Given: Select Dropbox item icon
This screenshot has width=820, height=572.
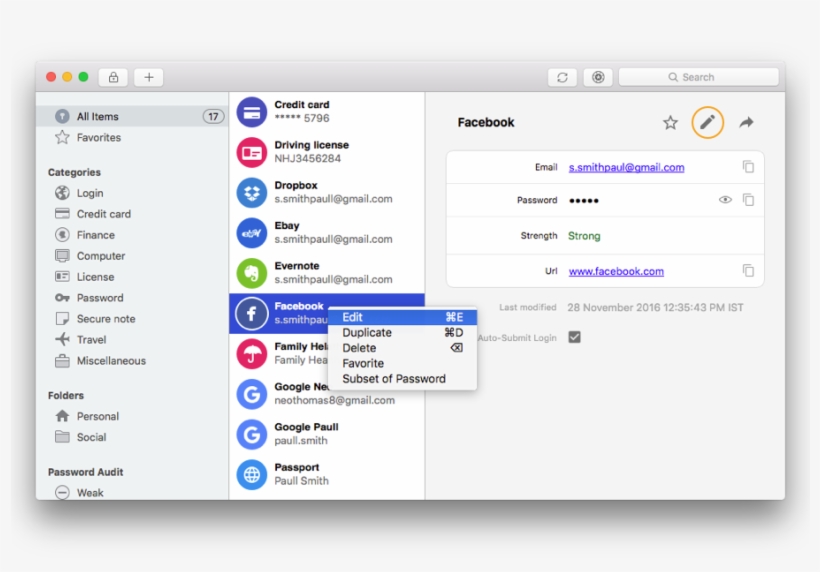Looking at the screenshot, I should coord(252,192).
